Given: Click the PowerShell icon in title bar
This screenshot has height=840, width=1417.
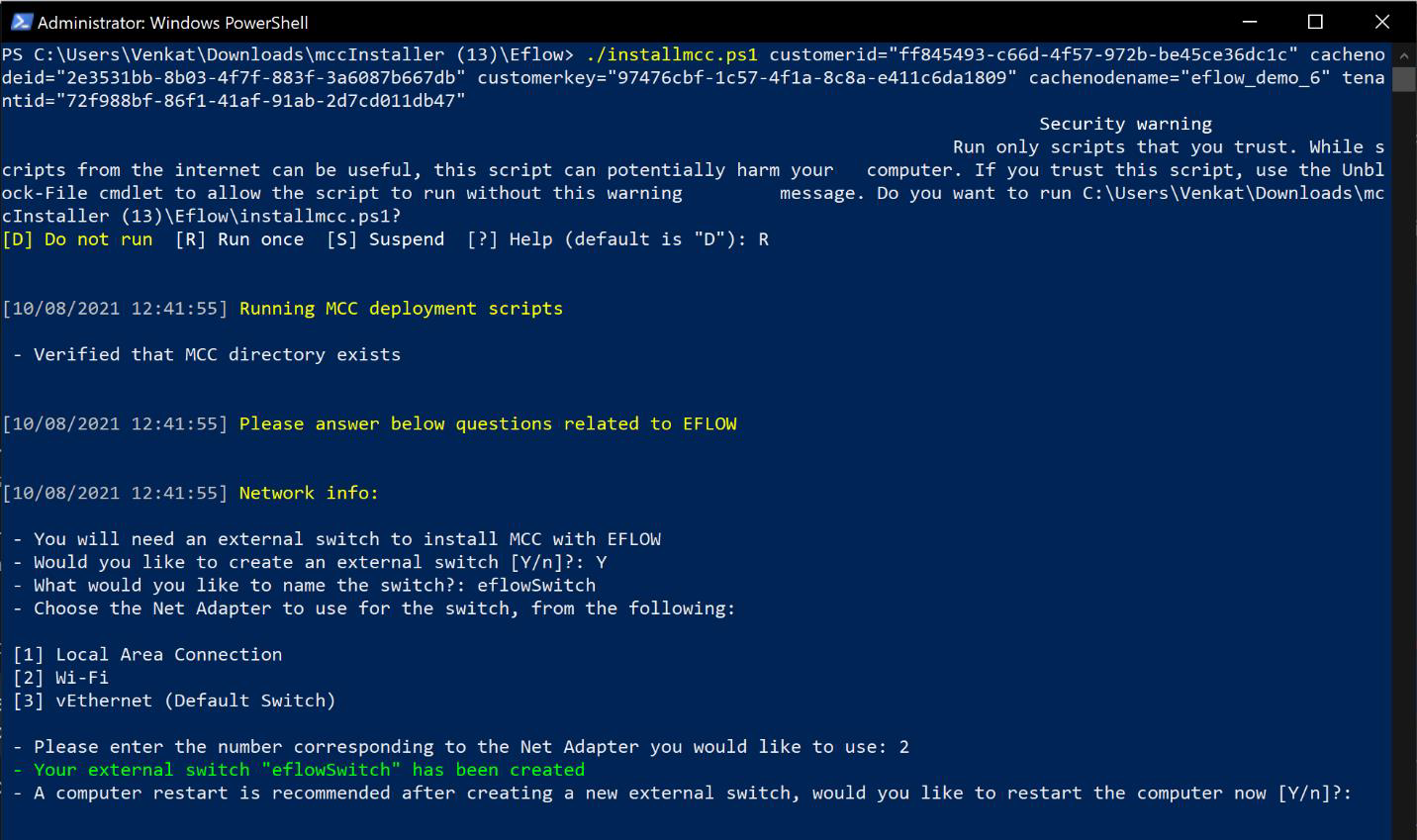Looking at the screenshot, I should (x=21, y=22).
